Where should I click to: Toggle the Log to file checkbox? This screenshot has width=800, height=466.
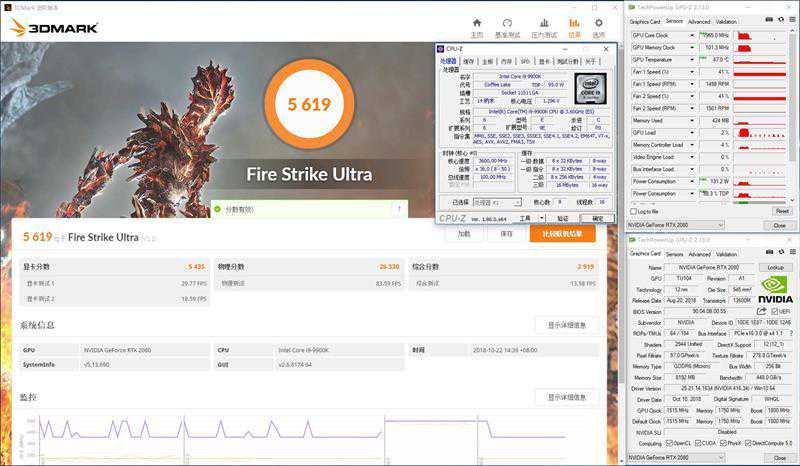pos(632,211)
